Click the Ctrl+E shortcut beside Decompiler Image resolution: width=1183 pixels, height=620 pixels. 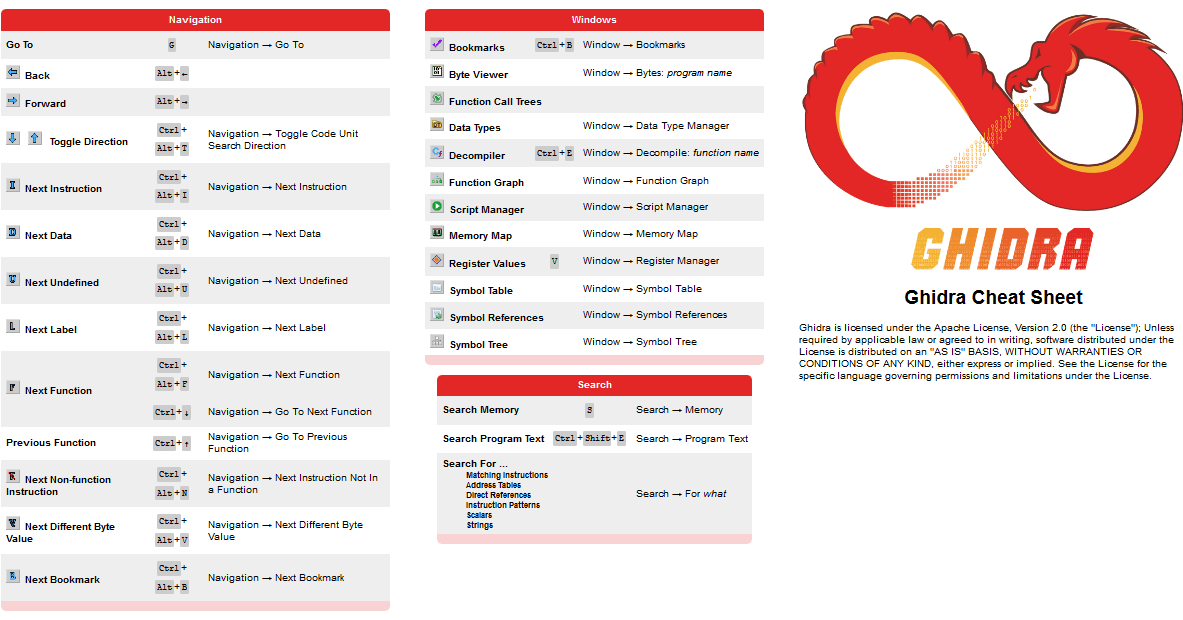click(x=555, y=153)
